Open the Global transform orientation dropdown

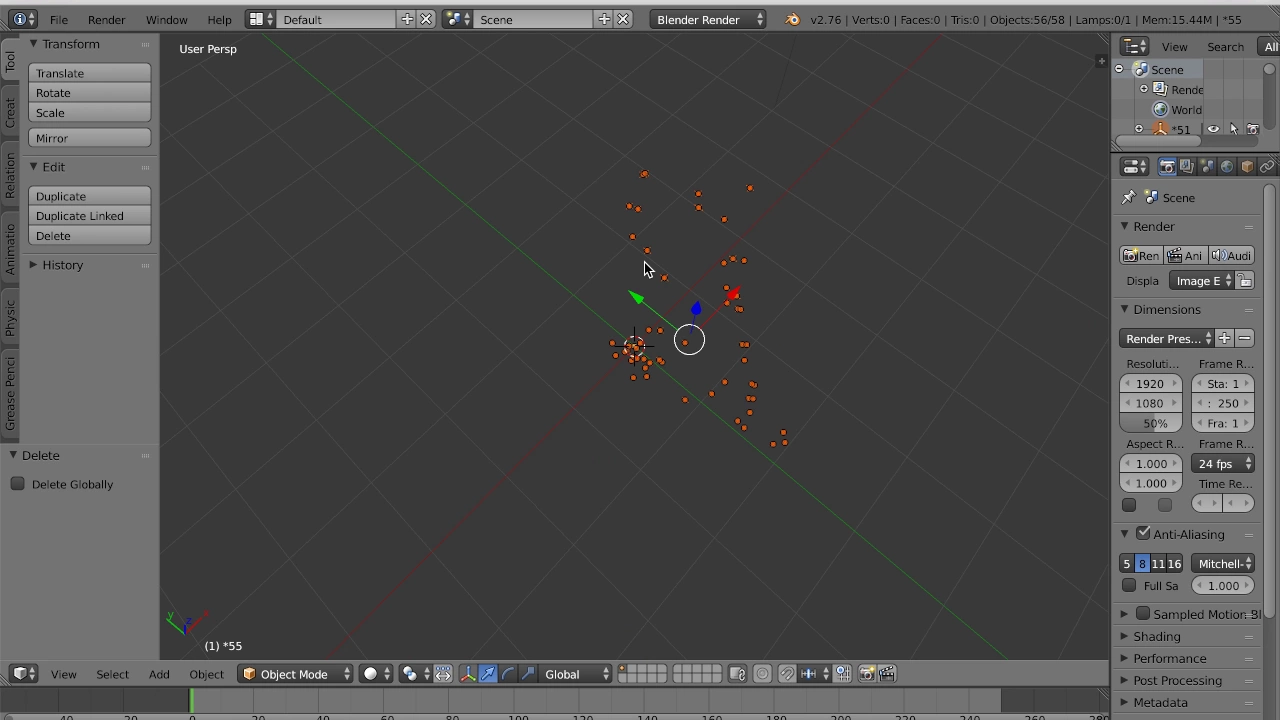(575, 674)
